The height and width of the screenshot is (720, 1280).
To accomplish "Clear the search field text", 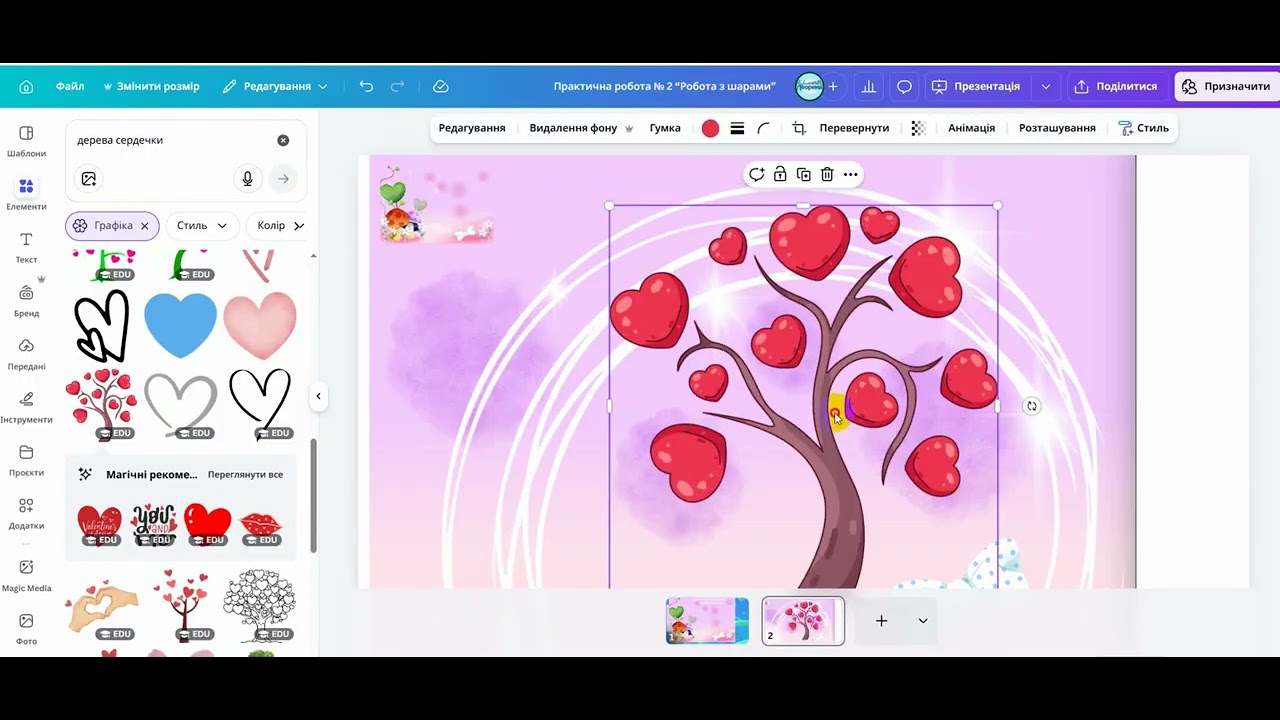I will tap(283, 140).
